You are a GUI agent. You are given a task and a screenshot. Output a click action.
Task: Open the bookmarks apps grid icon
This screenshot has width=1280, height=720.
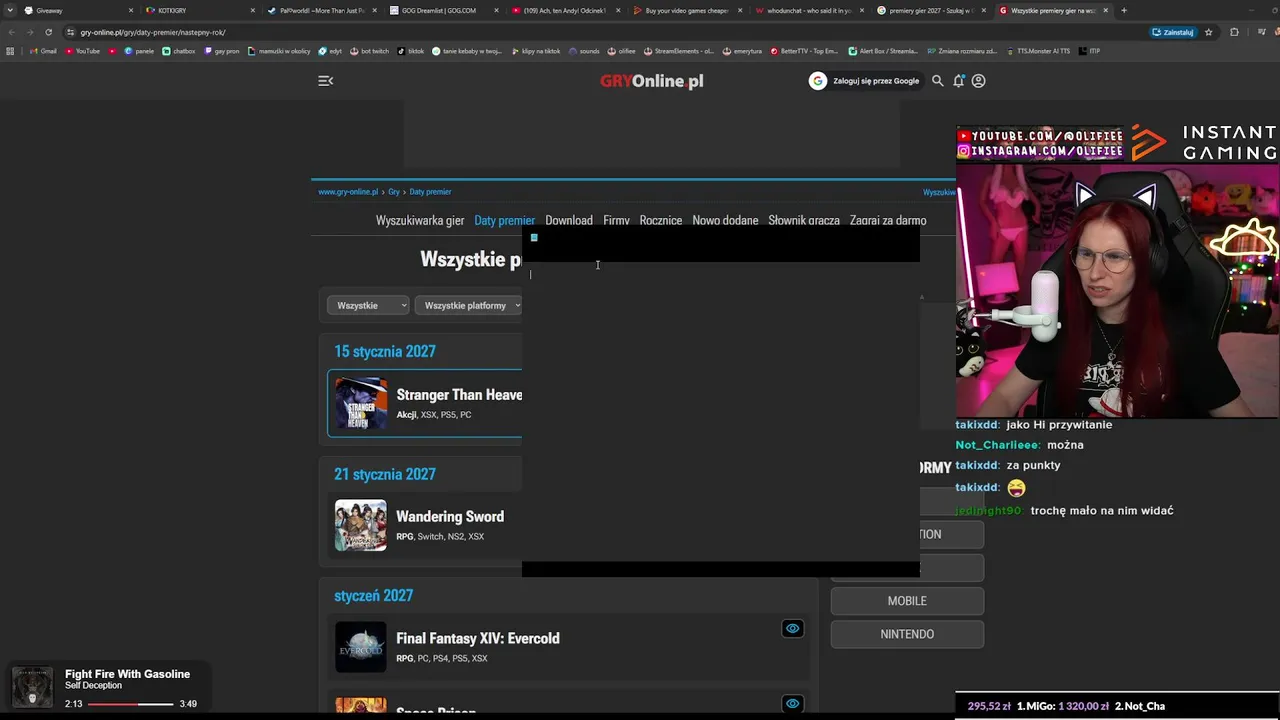coord(10,51)
